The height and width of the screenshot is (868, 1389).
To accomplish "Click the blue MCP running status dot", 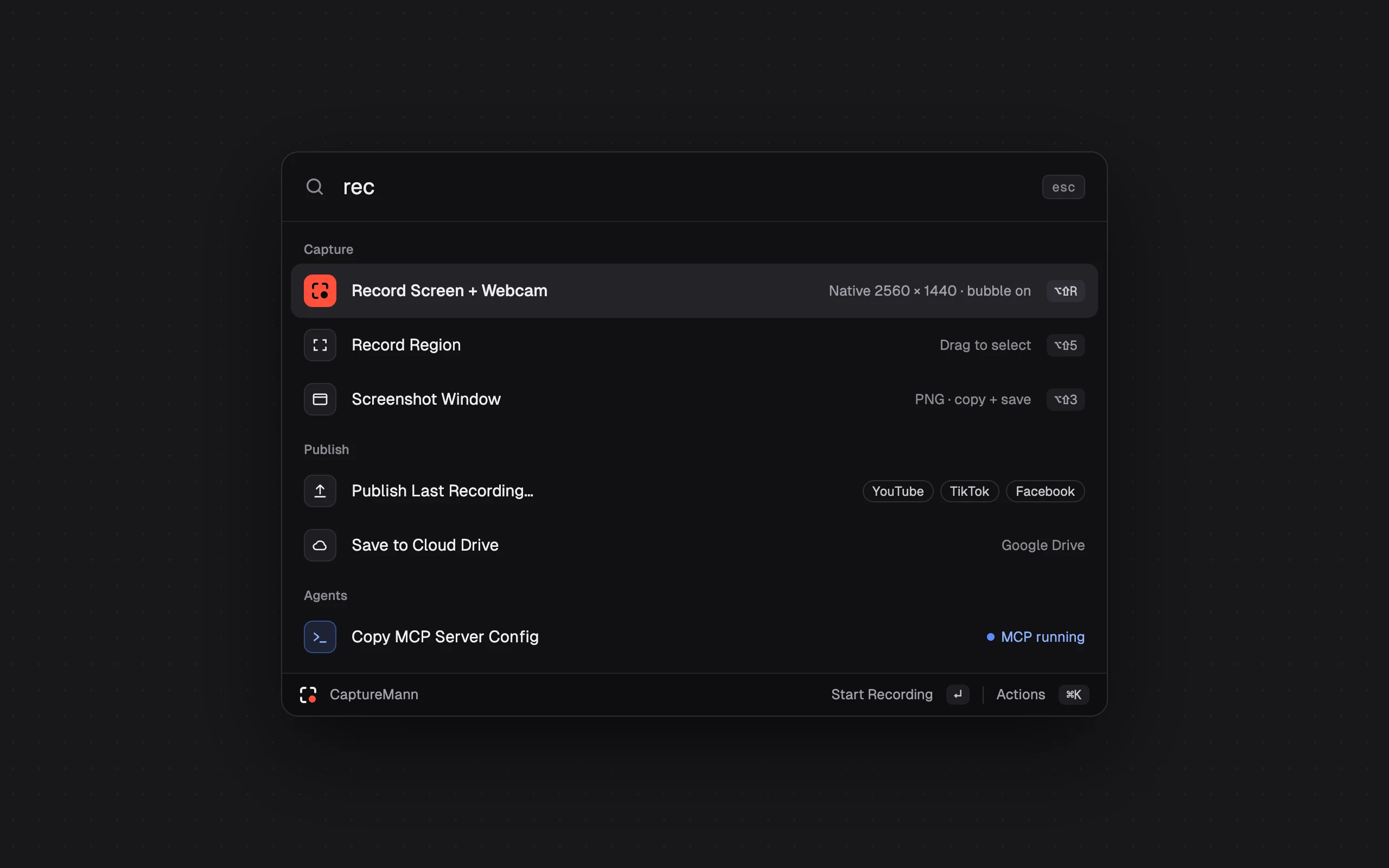I will 990,637.
